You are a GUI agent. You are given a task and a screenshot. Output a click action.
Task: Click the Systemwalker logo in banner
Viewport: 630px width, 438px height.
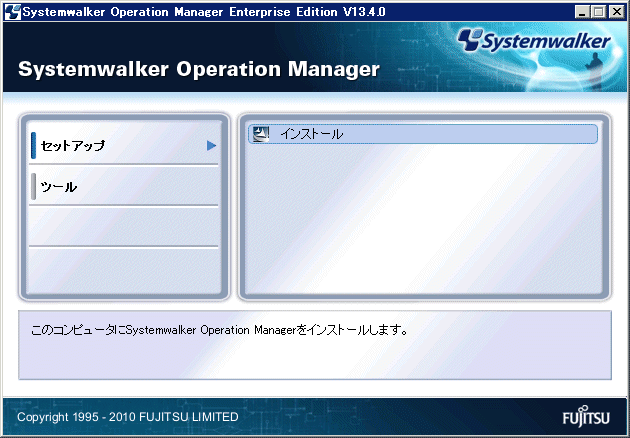[534, 41]
